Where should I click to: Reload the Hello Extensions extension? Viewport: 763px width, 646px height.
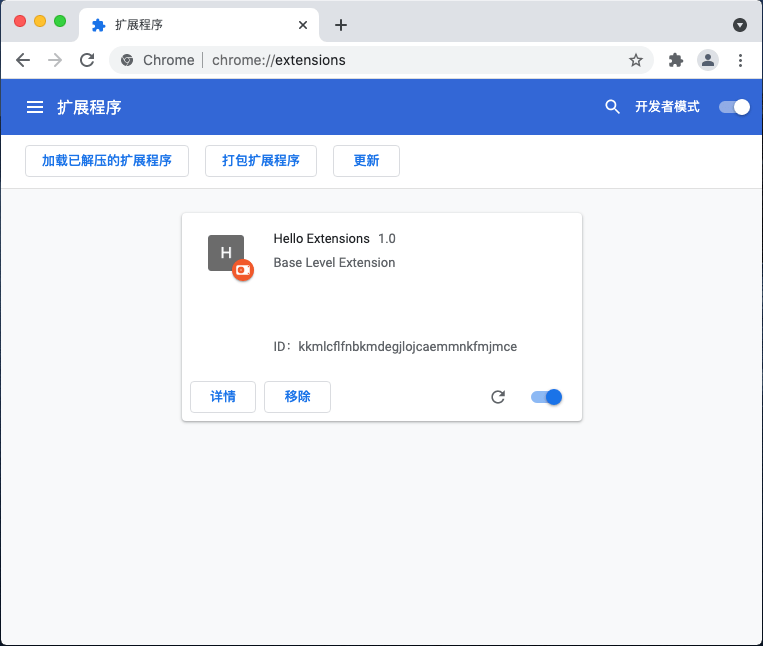pos(498,397)
